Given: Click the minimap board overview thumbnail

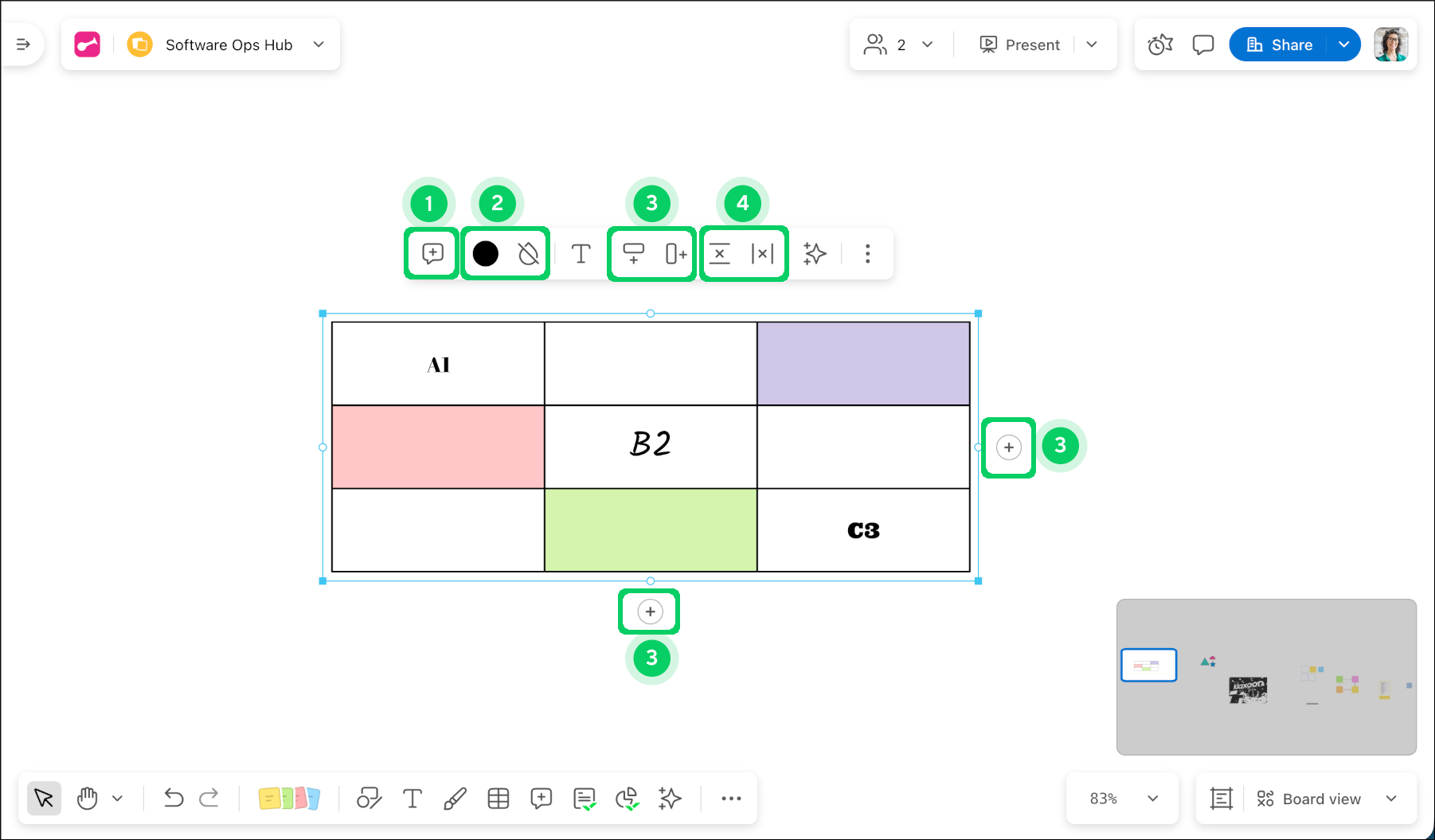Looking at the screenshot, I should pos(1266,677).
